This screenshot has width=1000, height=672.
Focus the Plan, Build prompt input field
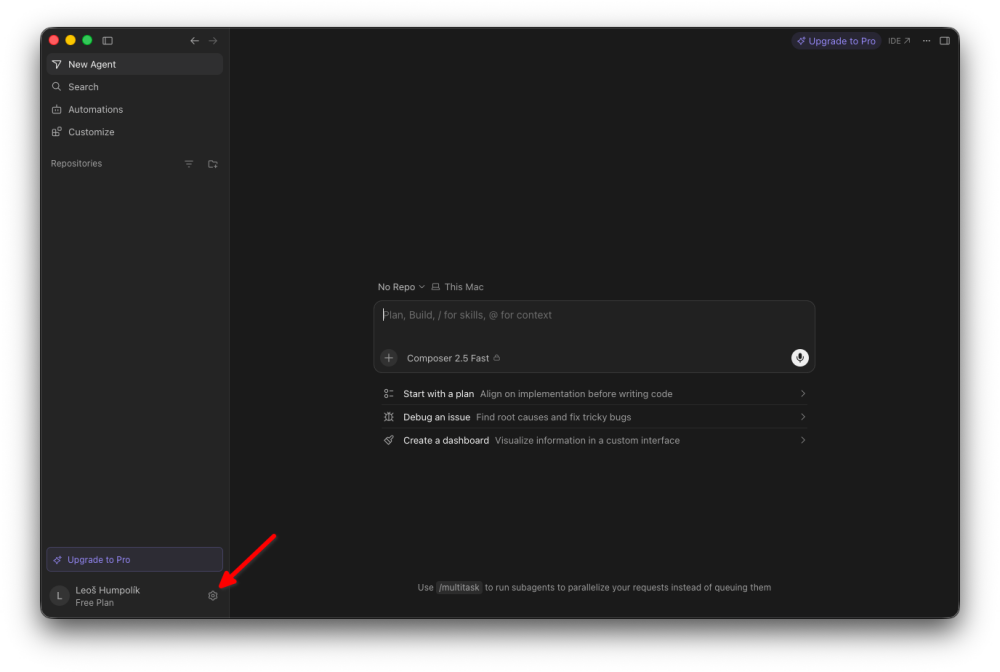pos(594,324)
